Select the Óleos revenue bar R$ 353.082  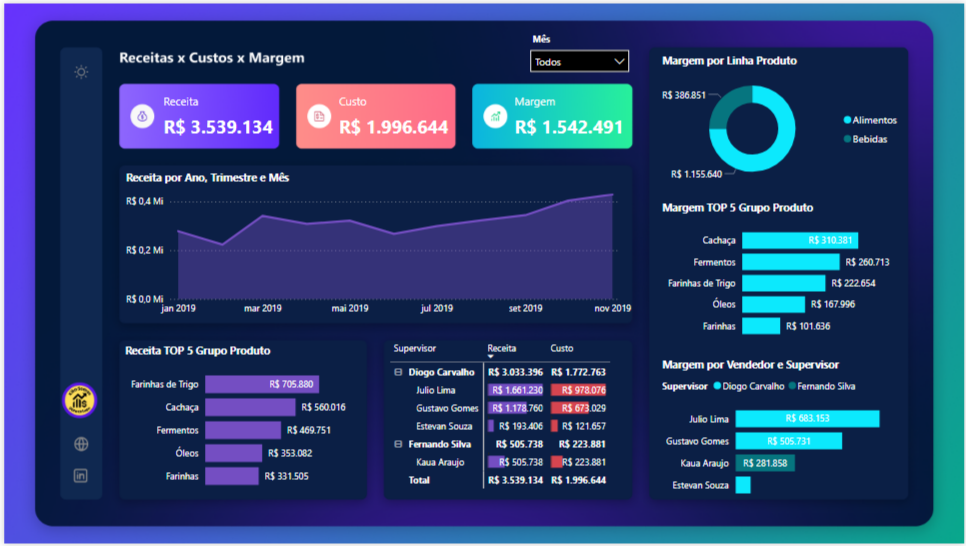233,453
